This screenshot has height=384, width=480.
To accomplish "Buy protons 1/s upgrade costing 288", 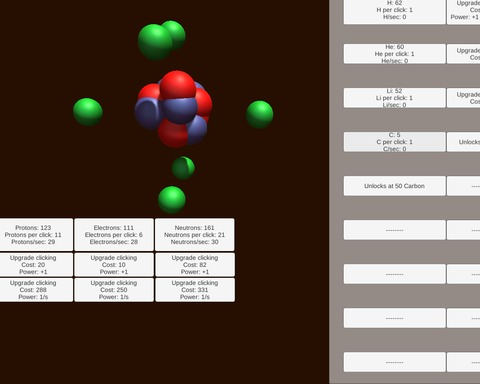I will tap(36, 290).
